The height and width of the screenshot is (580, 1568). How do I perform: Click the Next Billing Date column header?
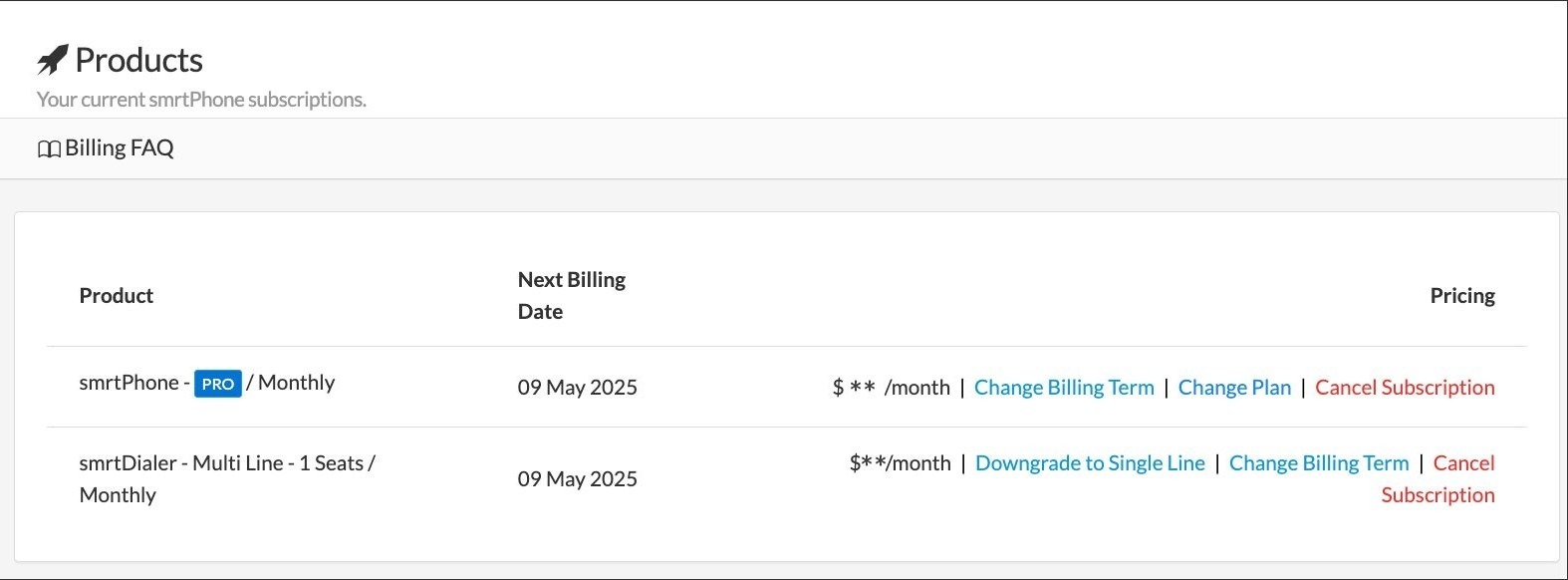[x=571, y=295]
